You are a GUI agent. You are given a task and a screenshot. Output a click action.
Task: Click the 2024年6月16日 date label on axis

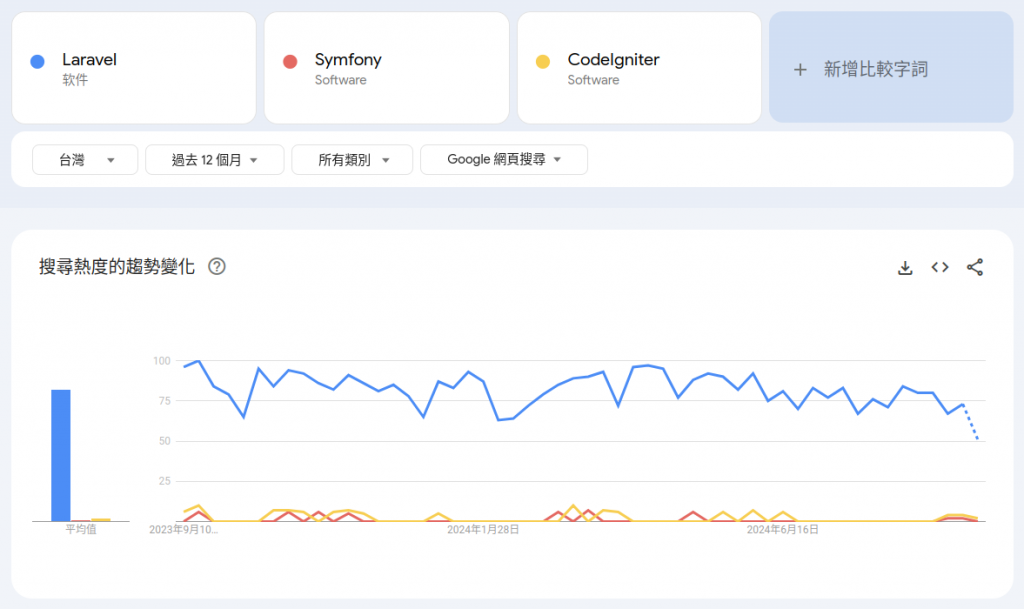point(783,530)
